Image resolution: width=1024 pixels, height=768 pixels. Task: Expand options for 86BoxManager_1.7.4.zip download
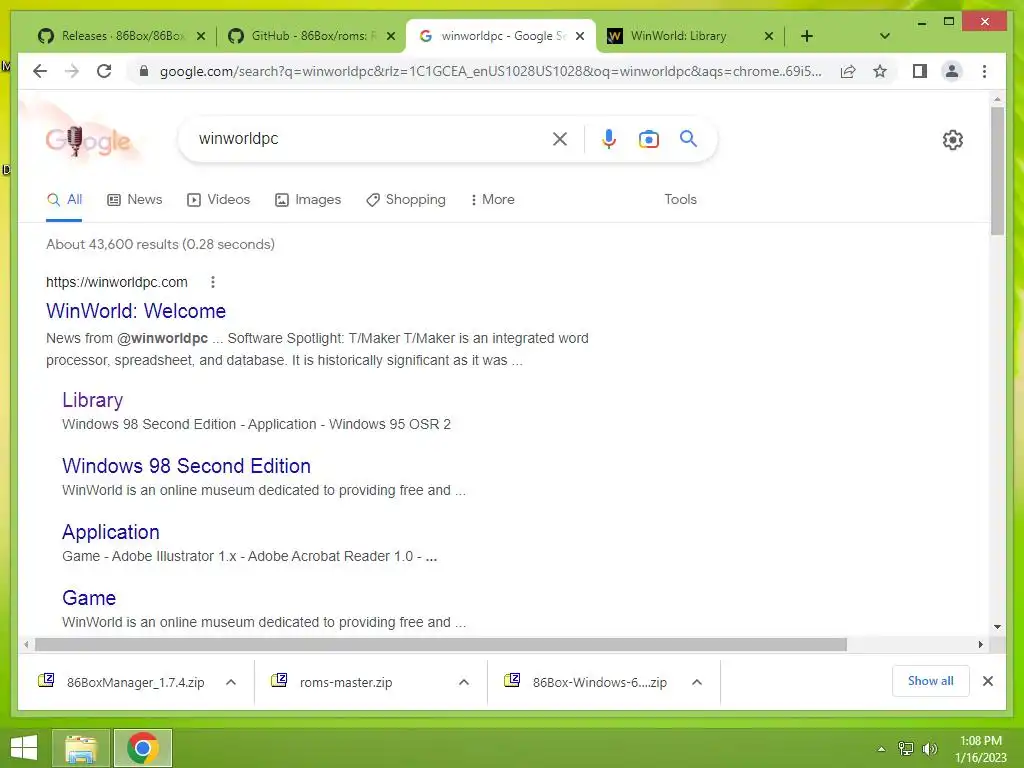(x=231, y=682)
